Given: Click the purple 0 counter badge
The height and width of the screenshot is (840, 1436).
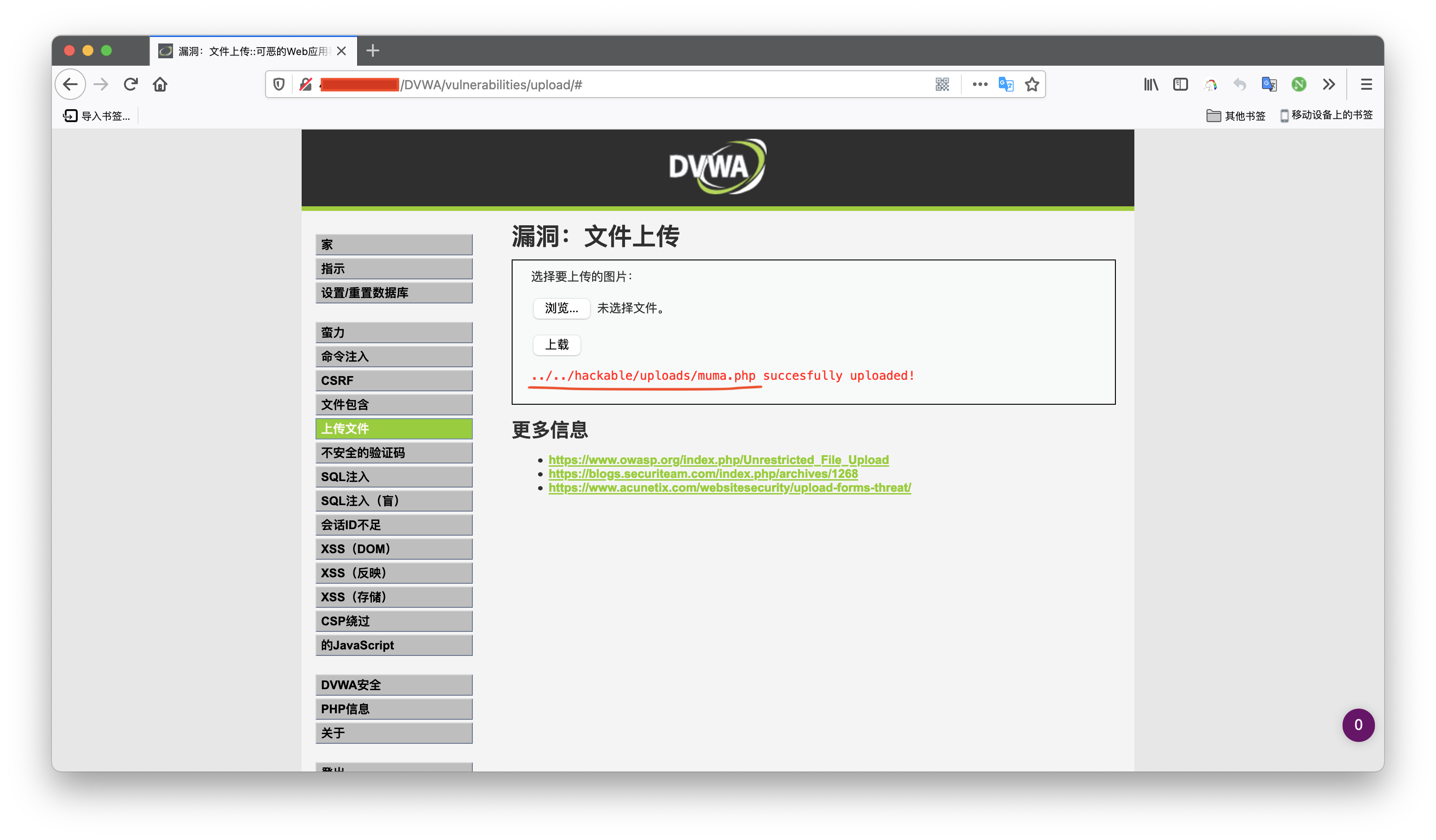Looking at the screenshot, I should coord(1358,725).
